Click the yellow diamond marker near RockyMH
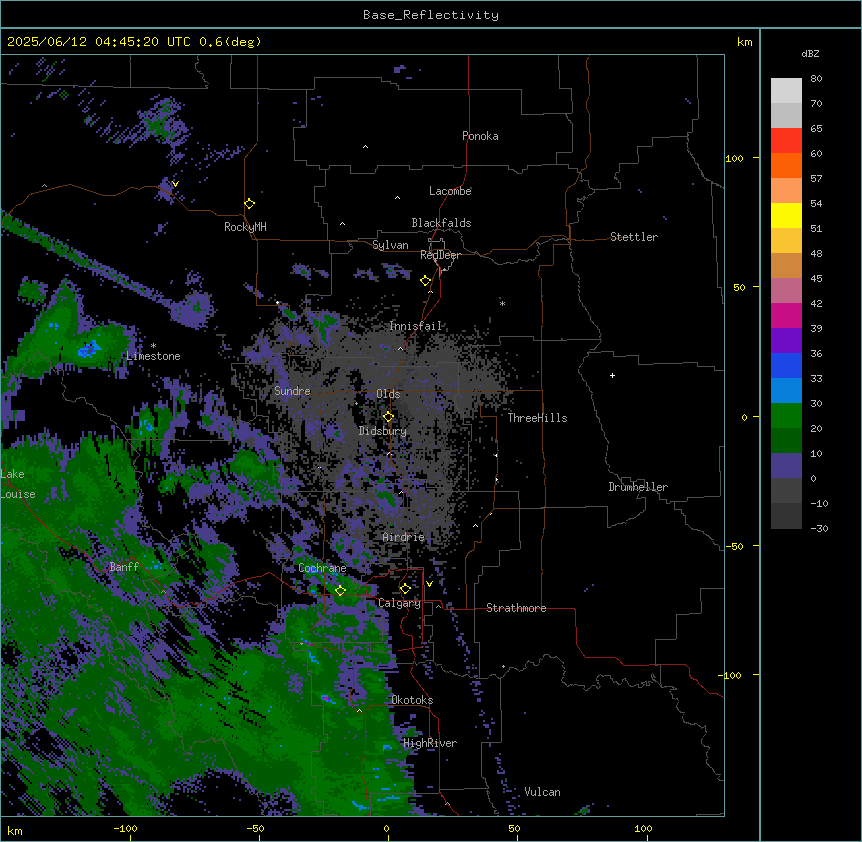This screenshot has height=842, width=862. click(249, 204)
